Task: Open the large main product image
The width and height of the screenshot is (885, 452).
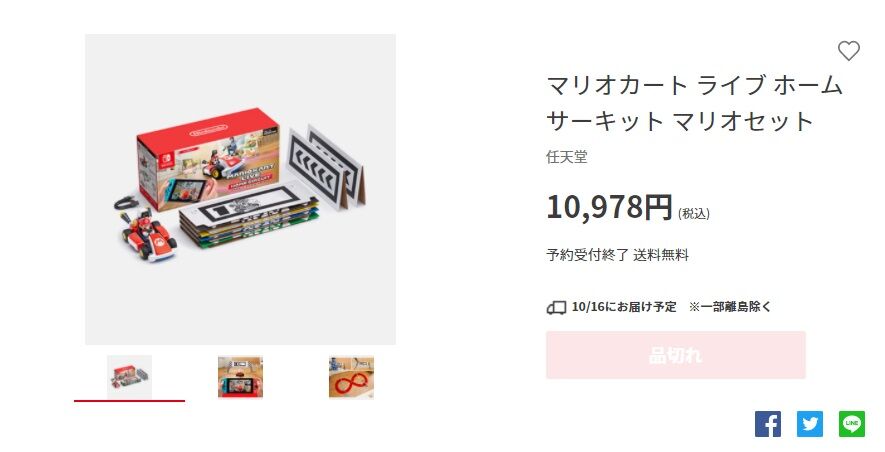Action: [240, 190]
